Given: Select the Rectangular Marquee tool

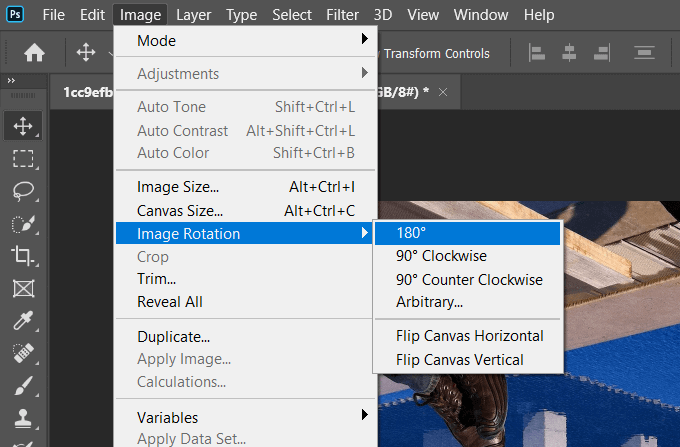Looking at the screenshot, I should tap(22, 159).
